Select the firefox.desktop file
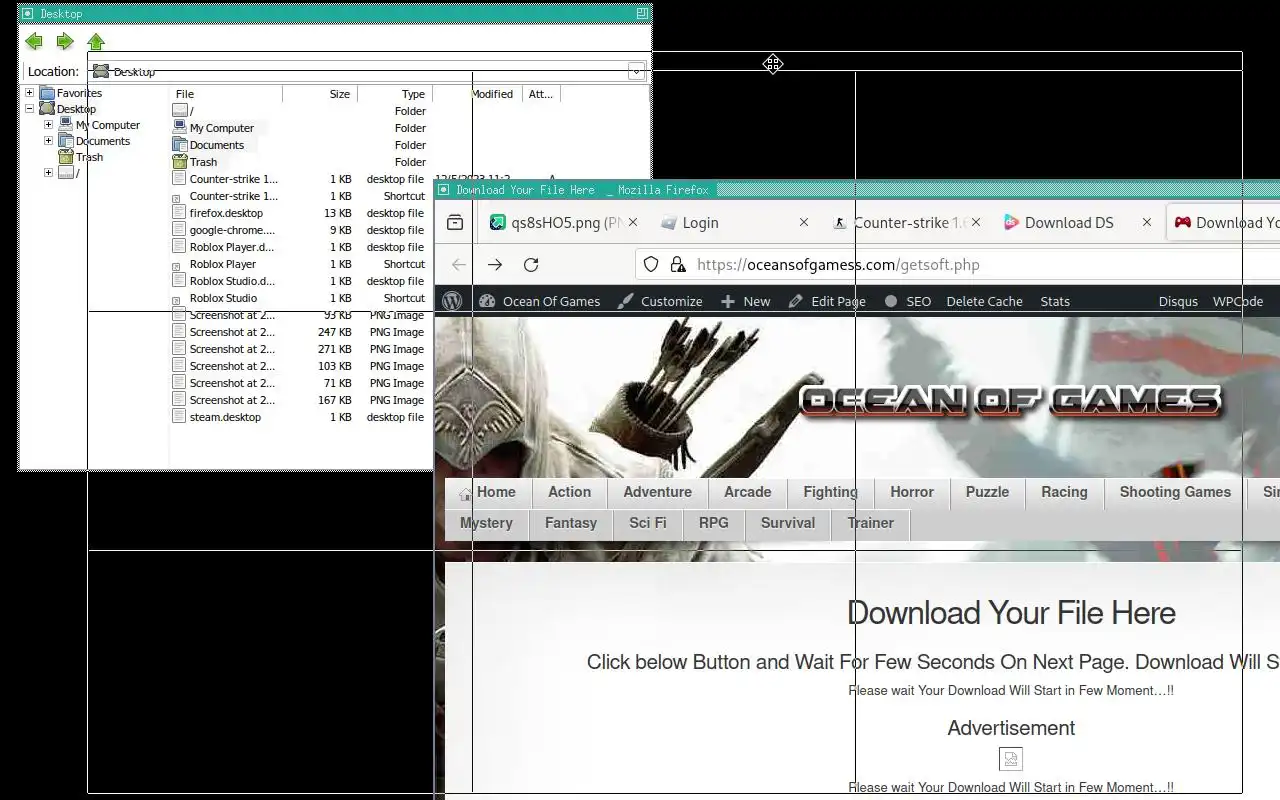Viewport: 1280px width, 800px height. coord(226,213)
